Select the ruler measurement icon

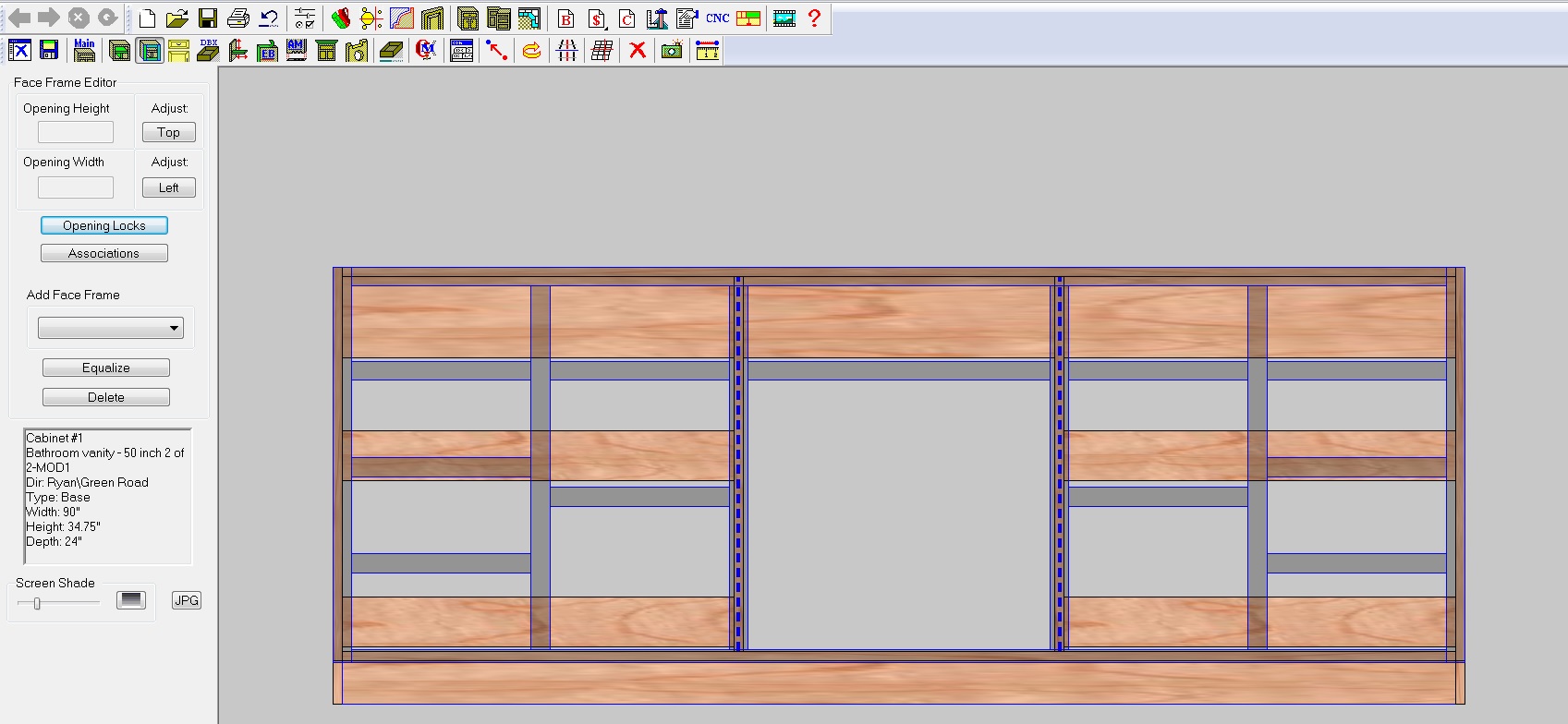(707, 51)
